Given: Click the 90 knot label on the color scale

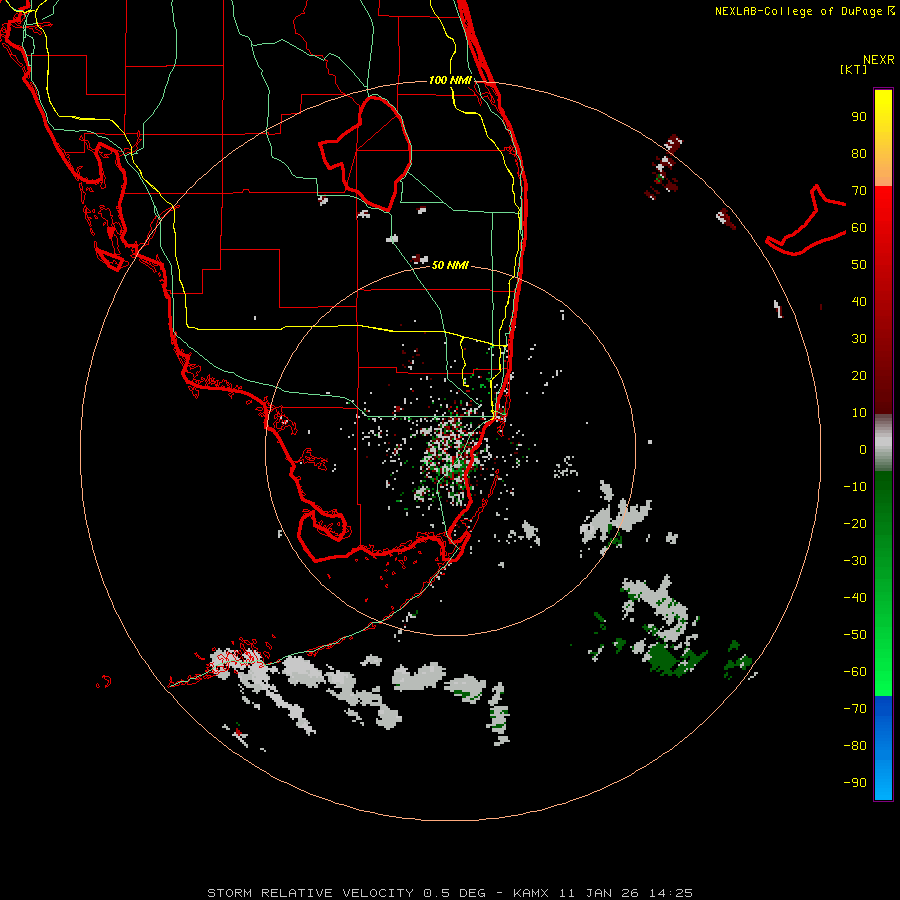Looking at the screenshot, I should pyautogui.click(x=859, y=117).
